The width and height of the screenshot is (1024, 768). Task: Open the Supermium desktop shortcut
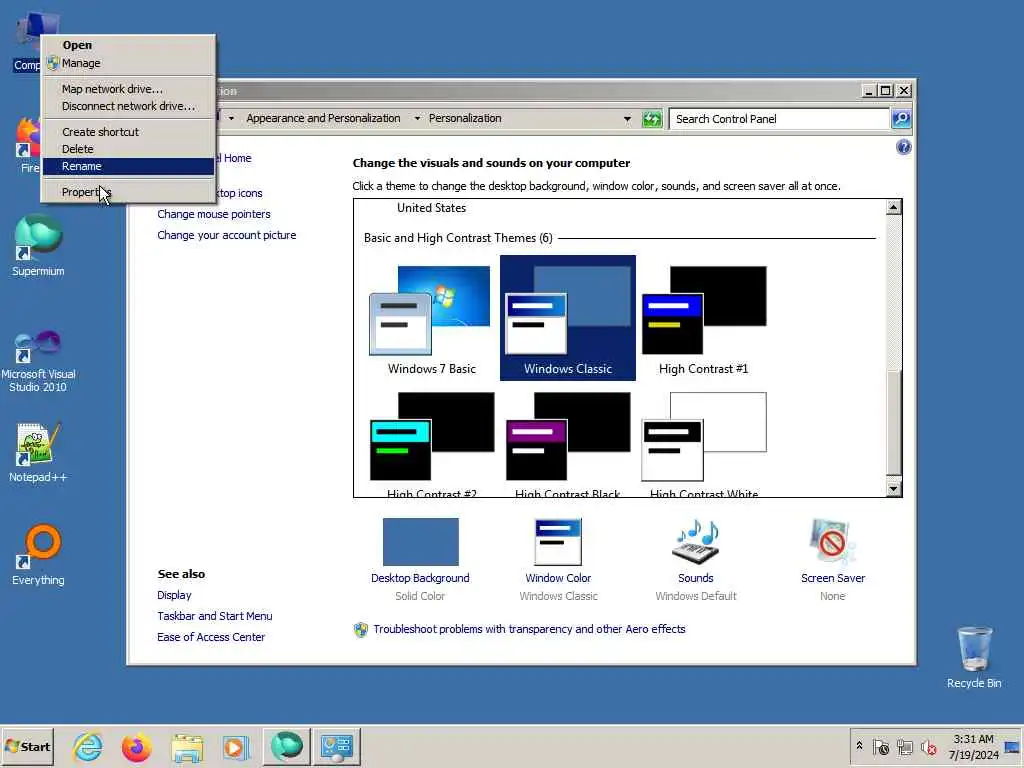pyautogui.click(x=38, y=245)
